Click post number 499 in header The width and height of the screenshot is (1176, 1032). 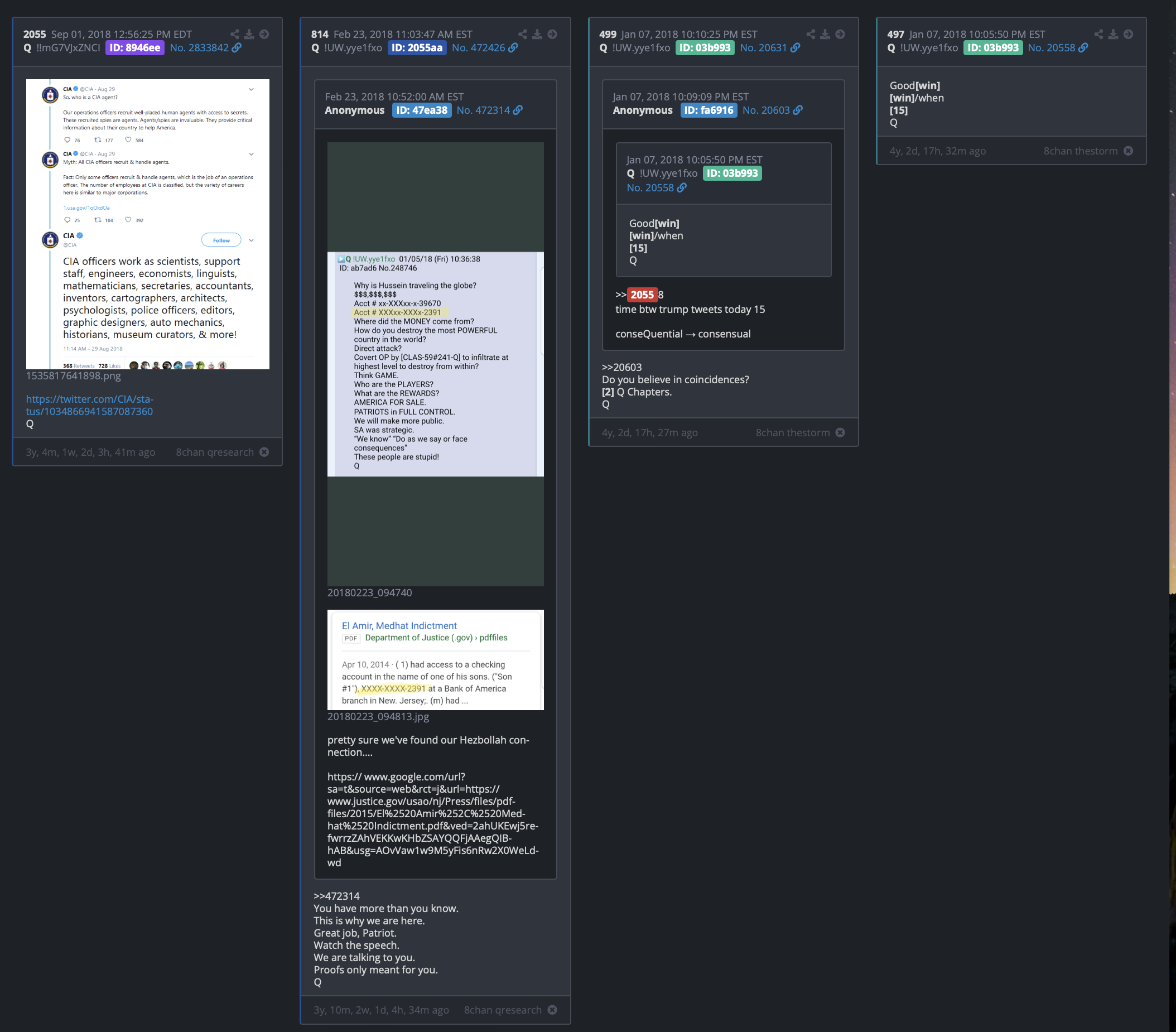click(x=608, y=35)
